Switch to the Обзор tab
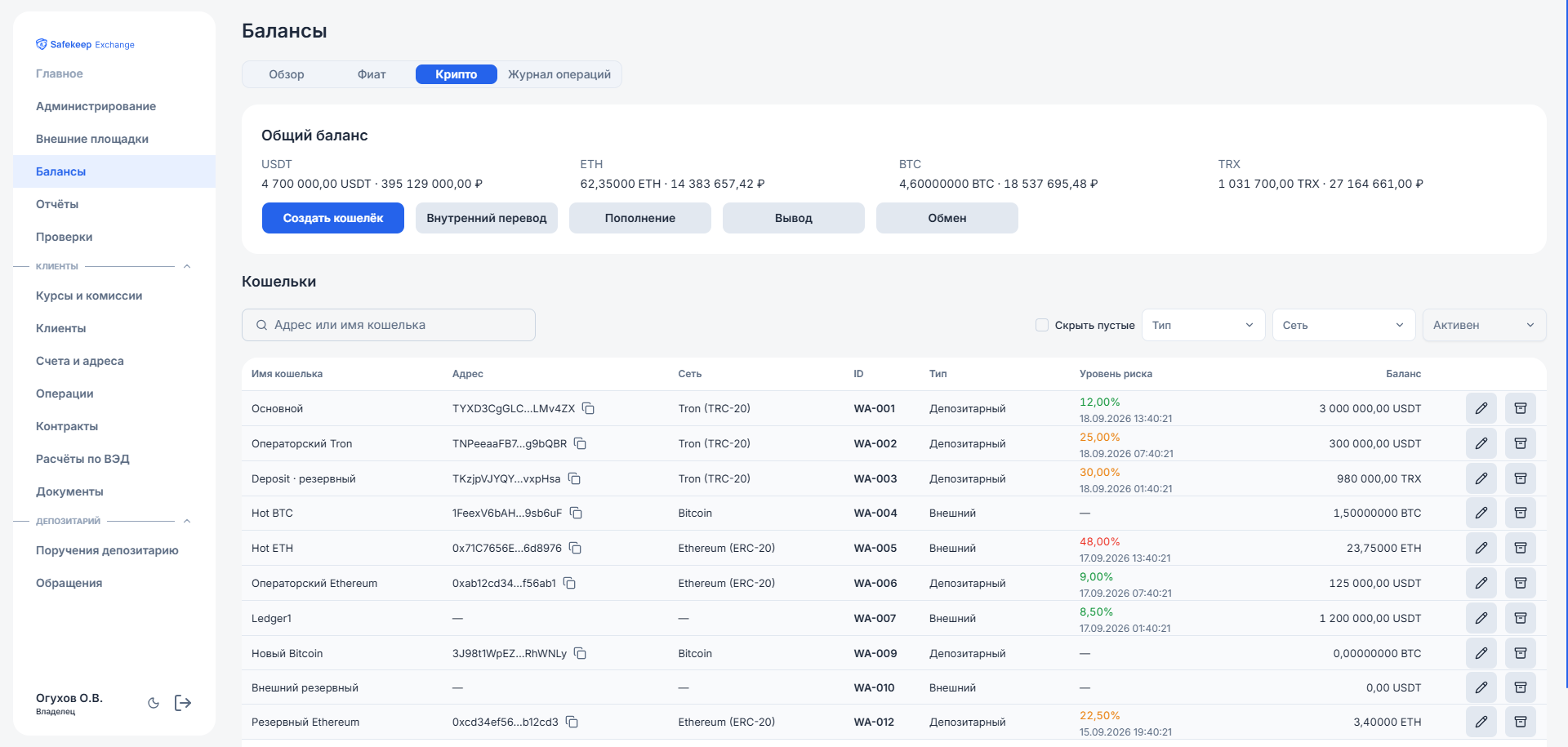Screen dimensions: 1568x747 [x=287, y=74]
